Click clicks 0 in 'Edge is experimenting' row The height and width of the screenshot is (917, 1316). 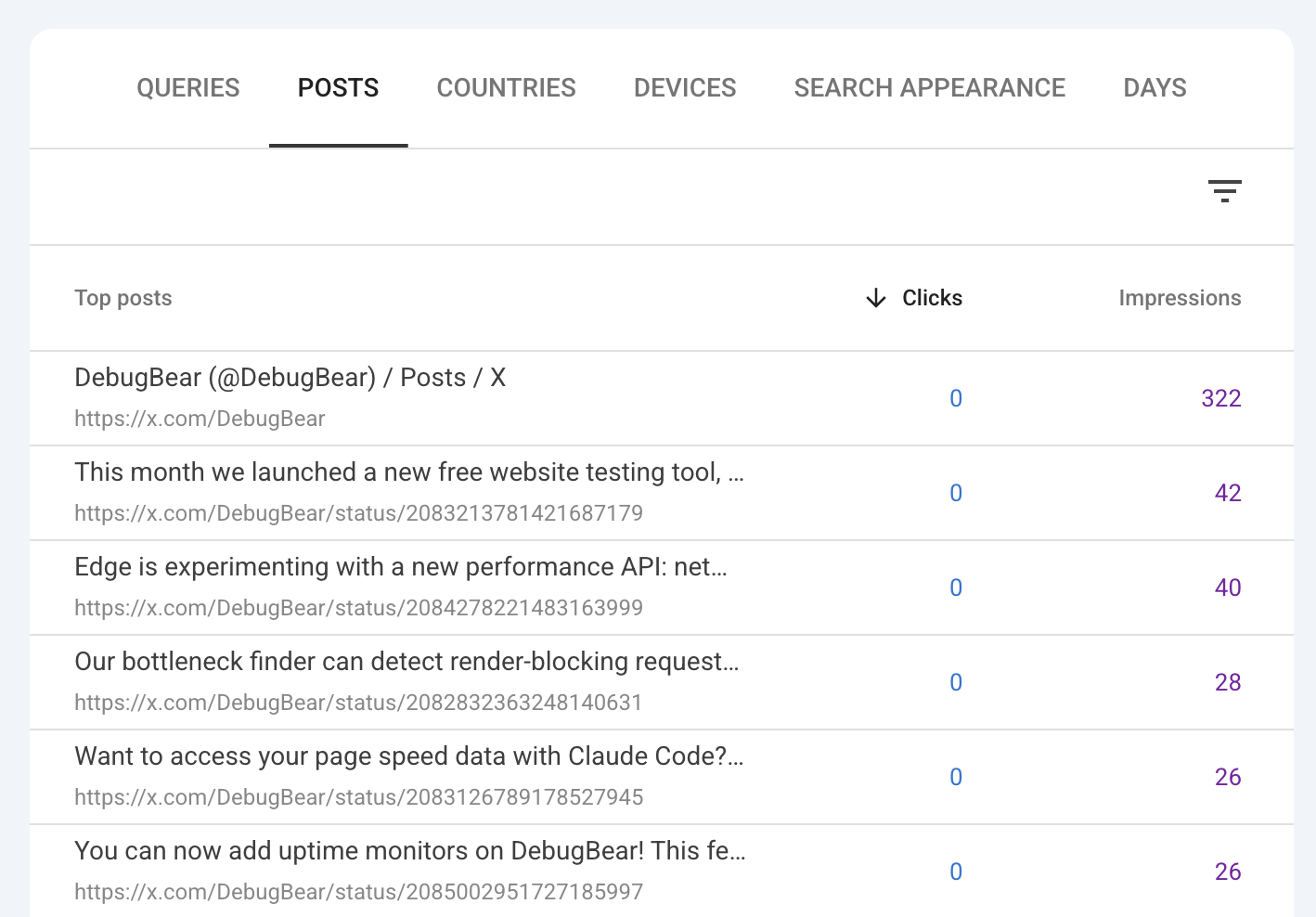(956, 588)
